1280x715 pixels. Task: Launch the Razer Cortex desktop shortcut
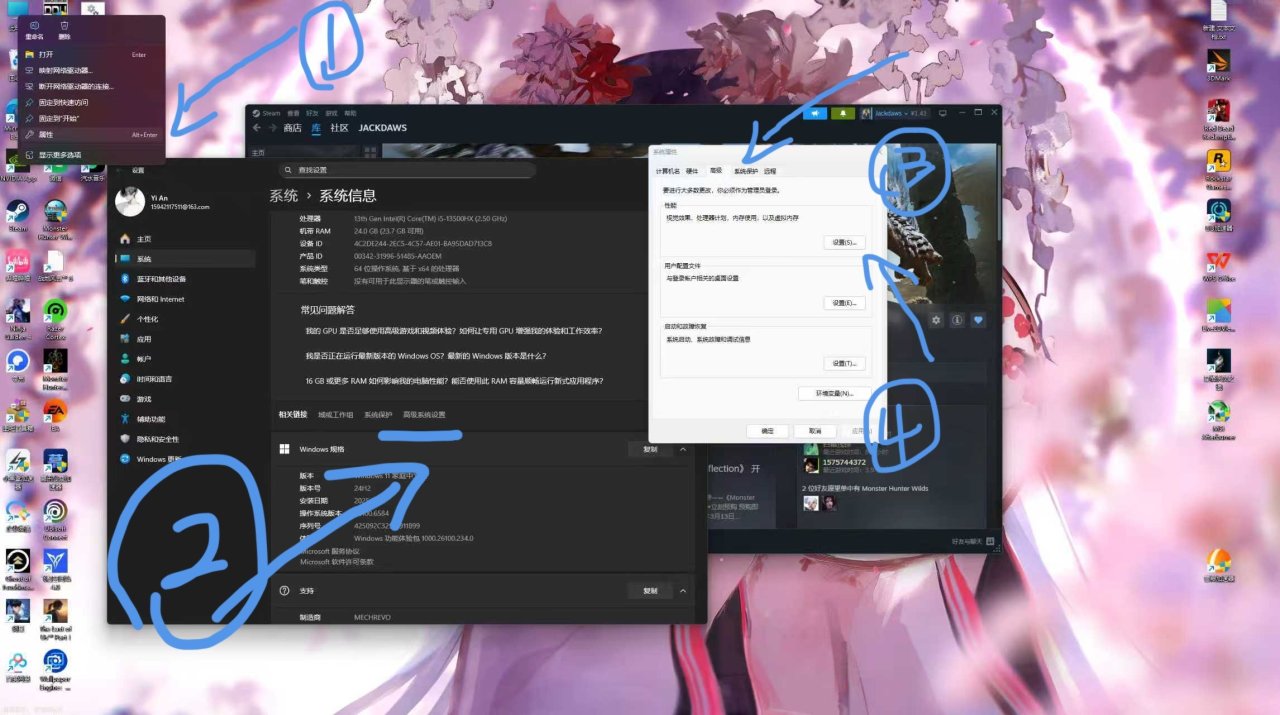[x=57, y=316]
